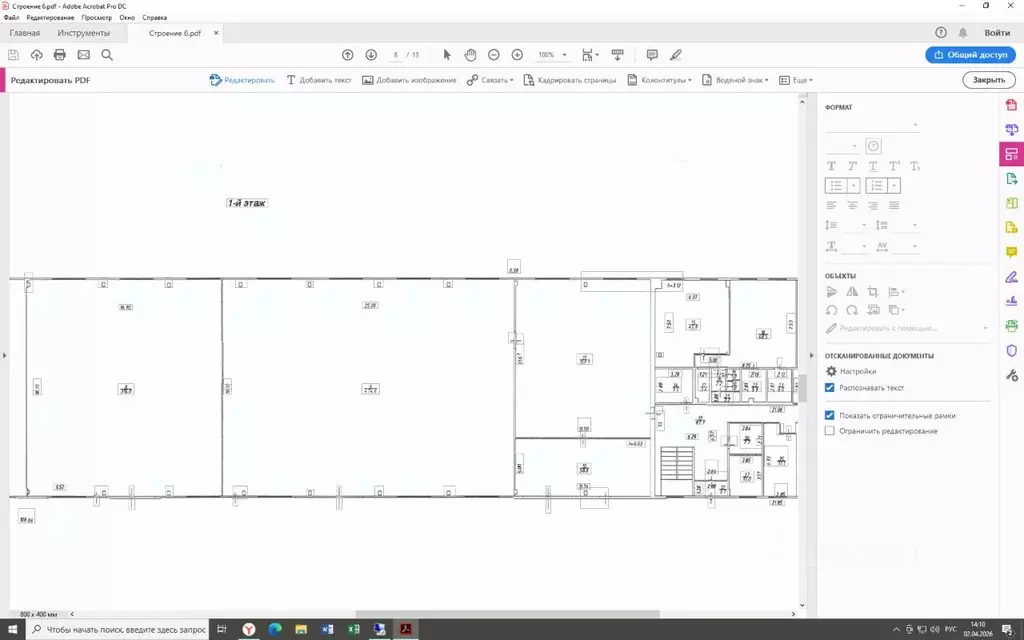Click the Общий доступ button
Viewport: 1024px width, 640px height.
[x=970, y=55]
